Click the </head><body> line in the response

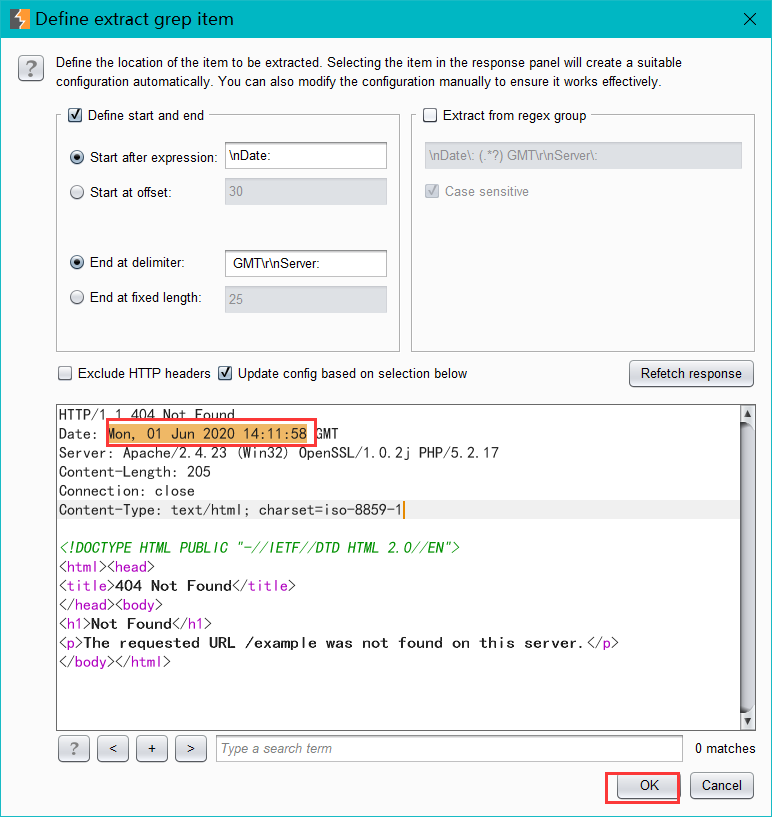click(x=111, y=605)
